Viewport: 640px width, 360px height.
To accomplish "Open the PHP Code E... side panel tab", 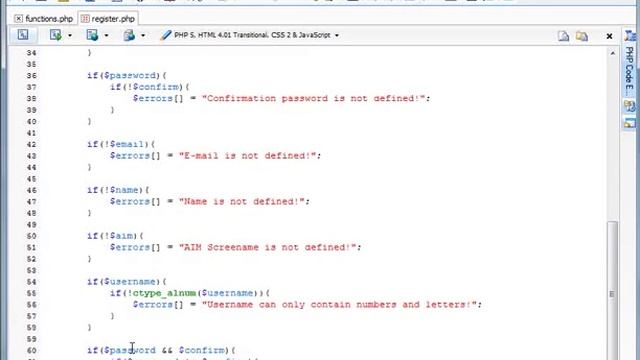I will [x=629, y=70].
